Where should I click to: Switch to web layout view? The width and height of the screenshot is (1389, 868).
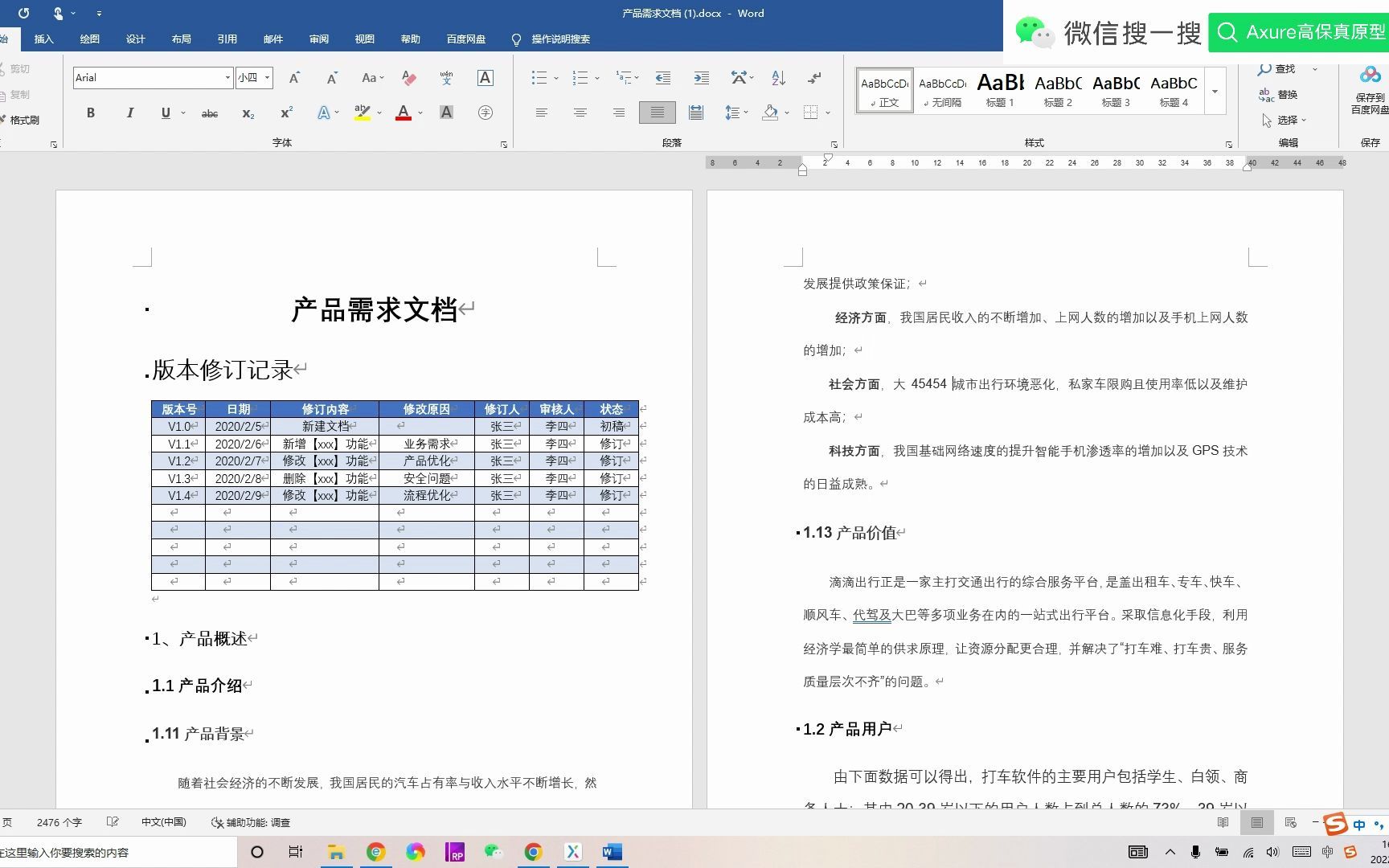[1291, 822]
